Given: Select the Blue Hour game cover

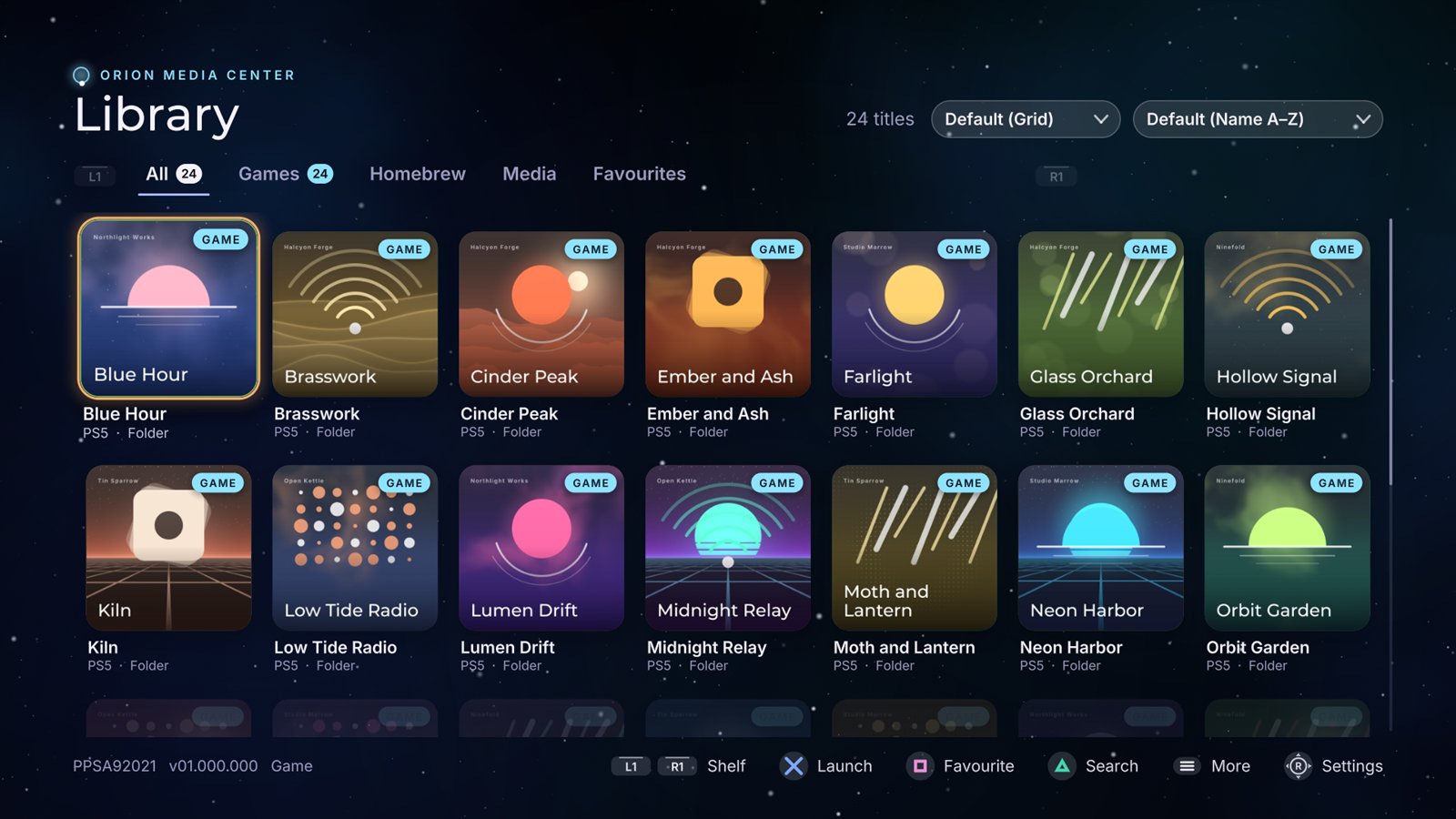Looking at the screenshot, I should [168, 308].
